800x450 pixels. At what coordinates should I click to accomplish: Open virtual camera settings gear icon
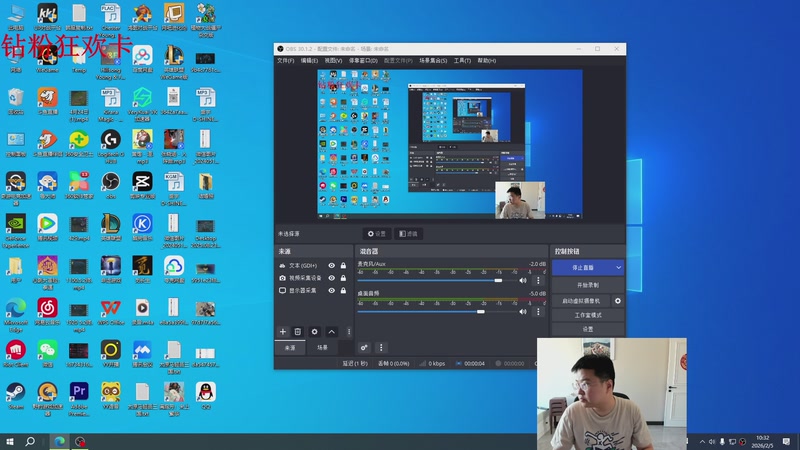[x=618, y=301]
